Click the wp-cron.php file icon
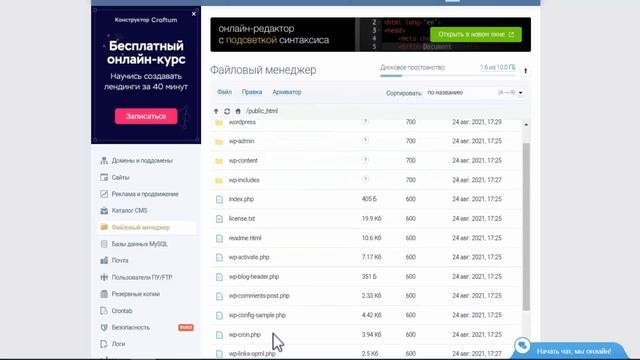 (219, 335)
